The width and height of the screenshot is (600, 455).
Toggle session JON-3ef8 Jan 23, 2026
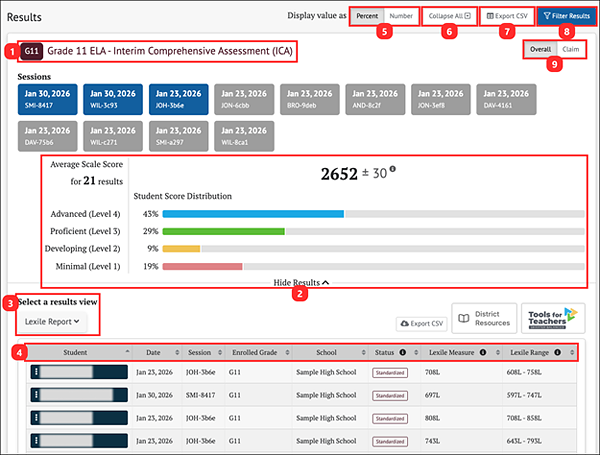tap(441, 99)
